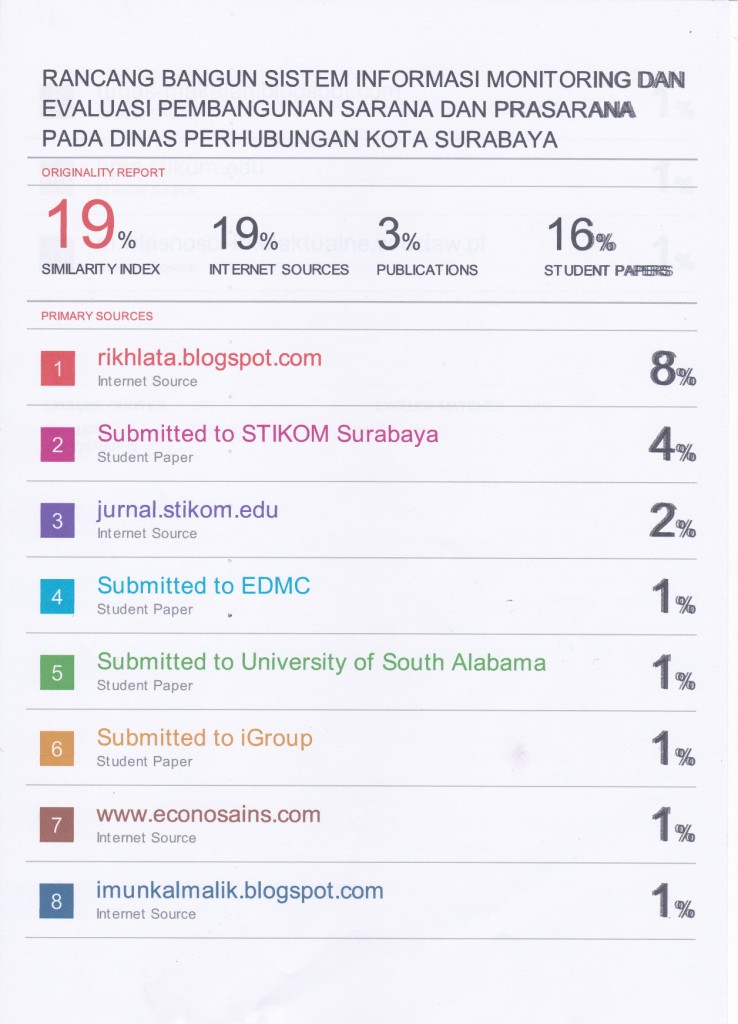Click the 3% Publications statistic
The width and height of the screenshot is (738, 1024).
click(398, 236)
